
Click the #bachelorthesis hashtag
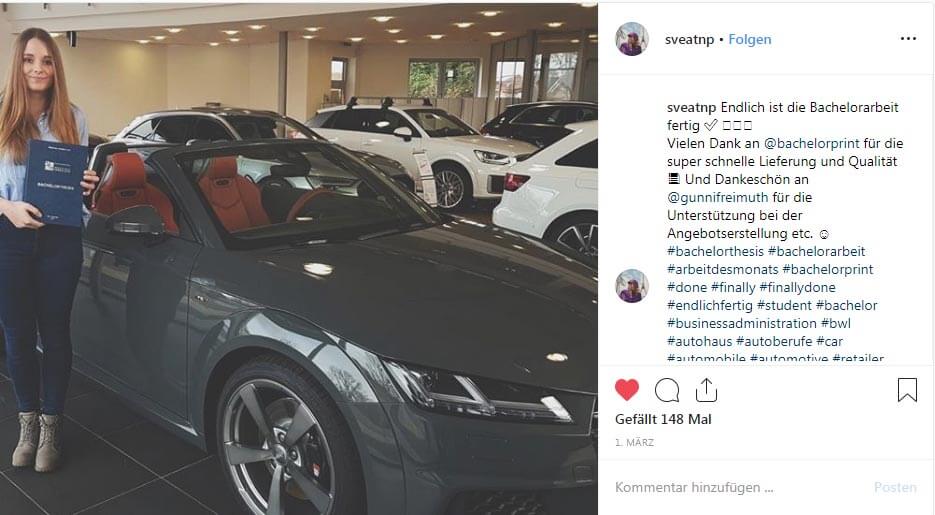715,251
